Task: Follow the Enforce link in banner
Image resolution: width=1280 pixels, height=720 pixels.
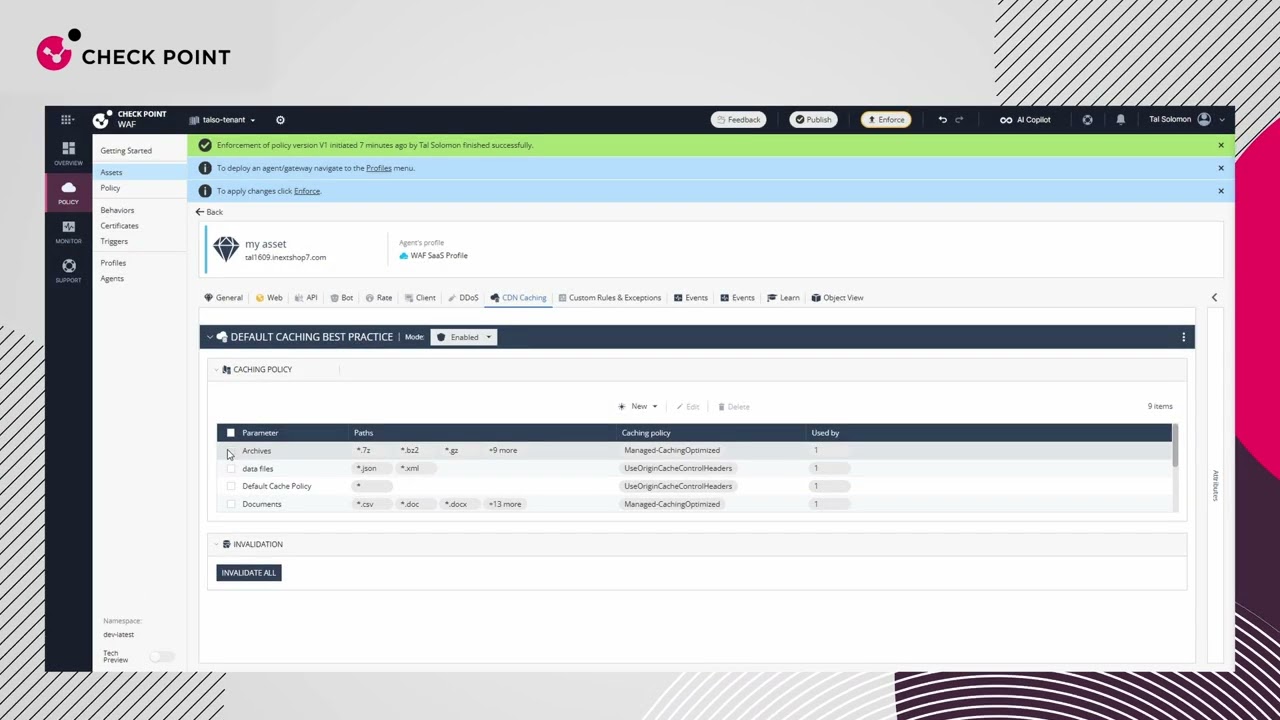Action: (x=307, y=191)
